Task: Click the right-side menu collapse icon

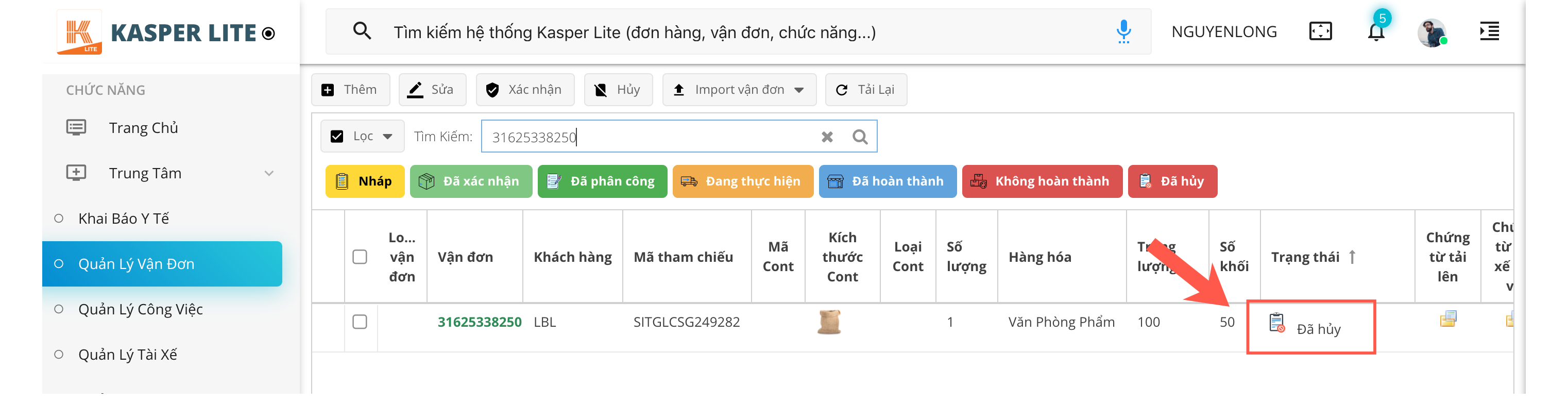Action: [x=1489, y=31]
